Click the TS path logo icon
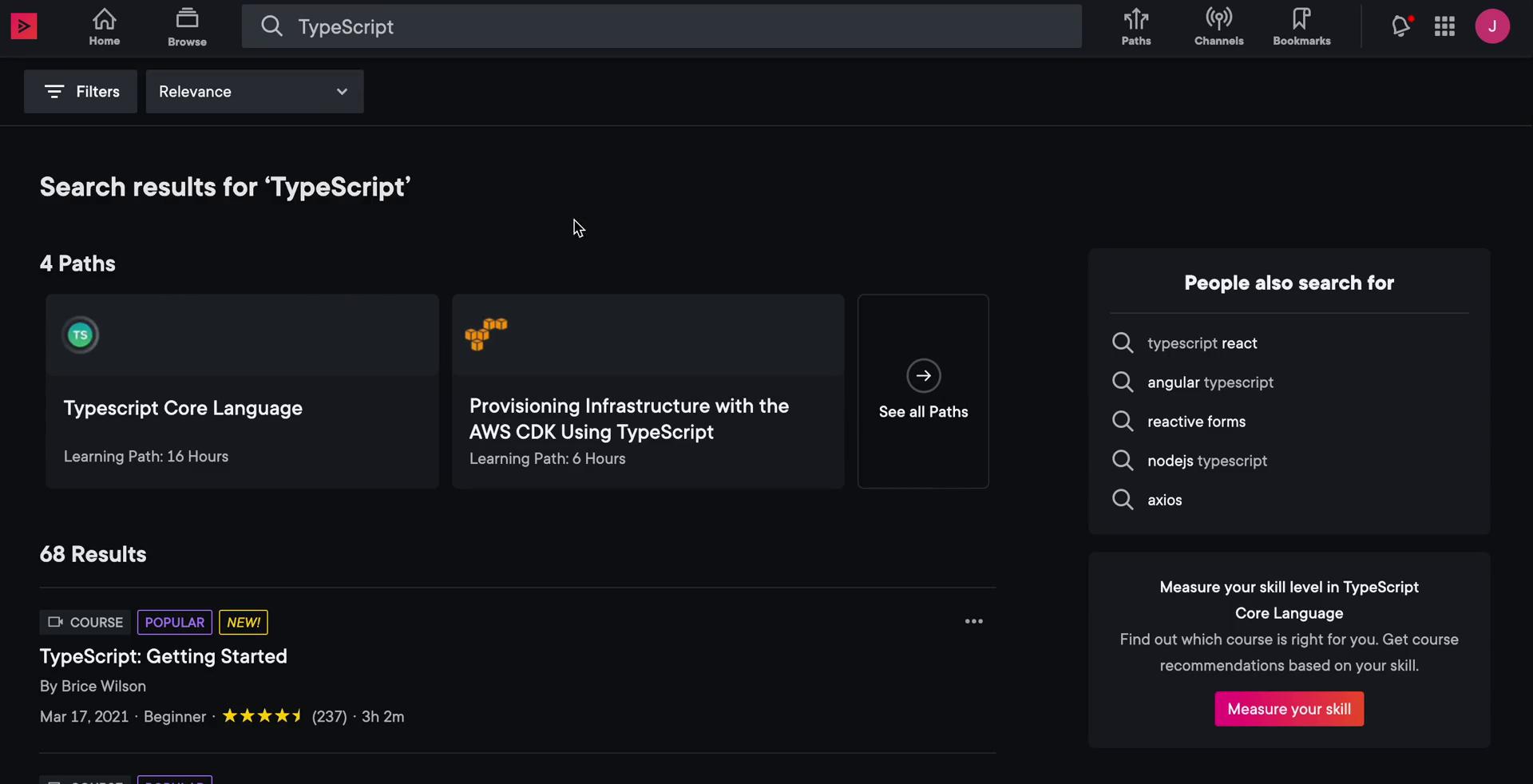This screenshot has height=784, width=1533. pos(80,335)
